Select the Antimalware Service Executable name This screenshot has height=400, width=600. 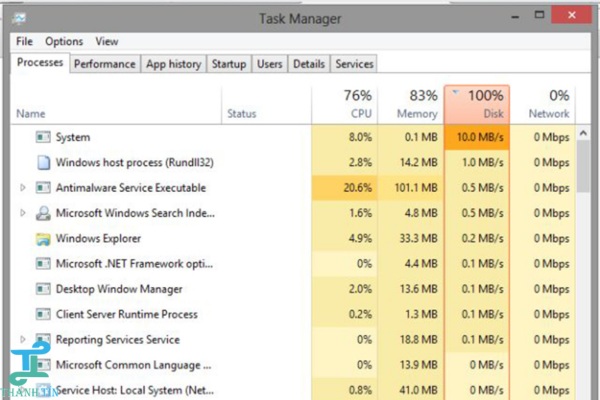[x=131, y=188]
